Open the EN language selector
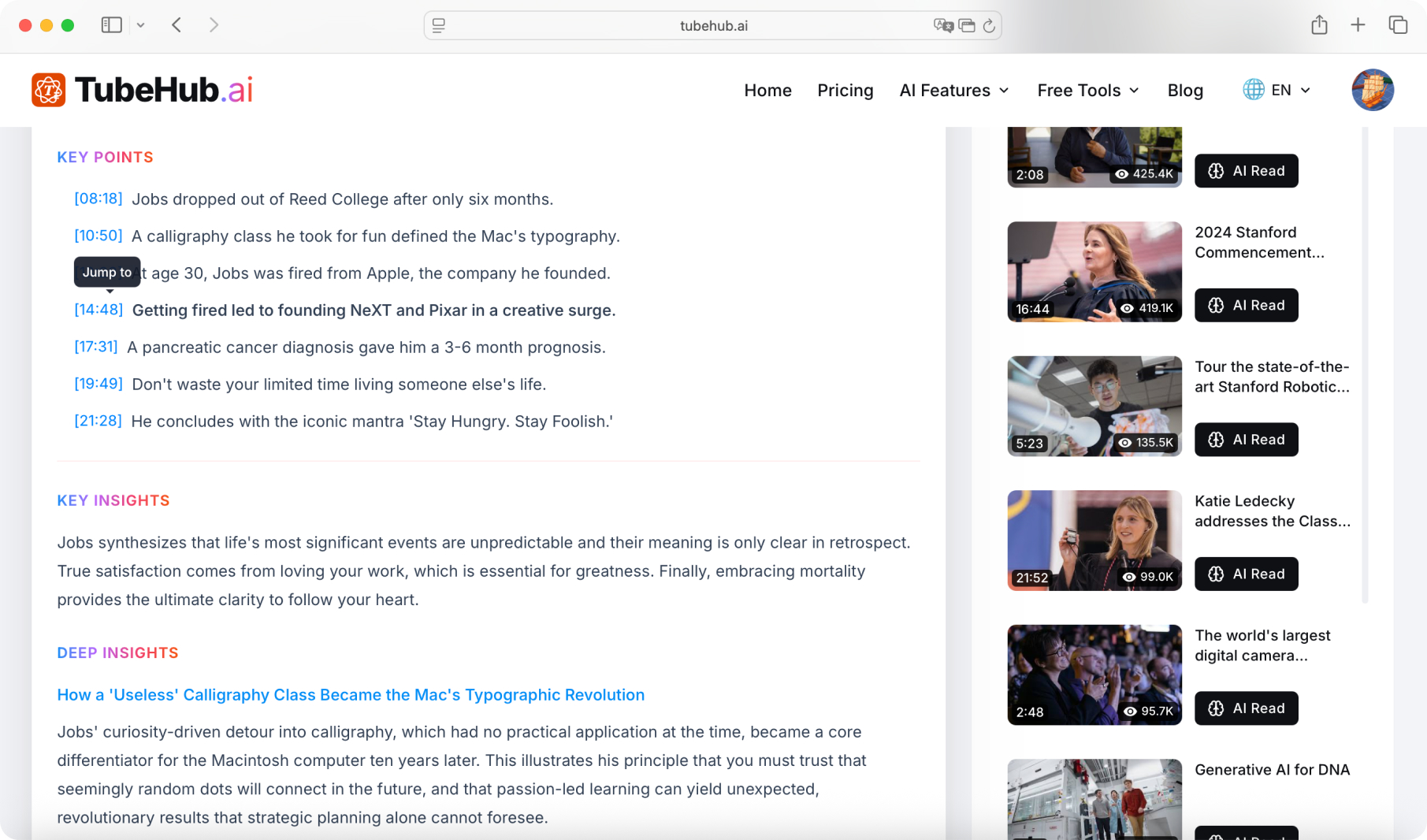 click(1276, 91)
